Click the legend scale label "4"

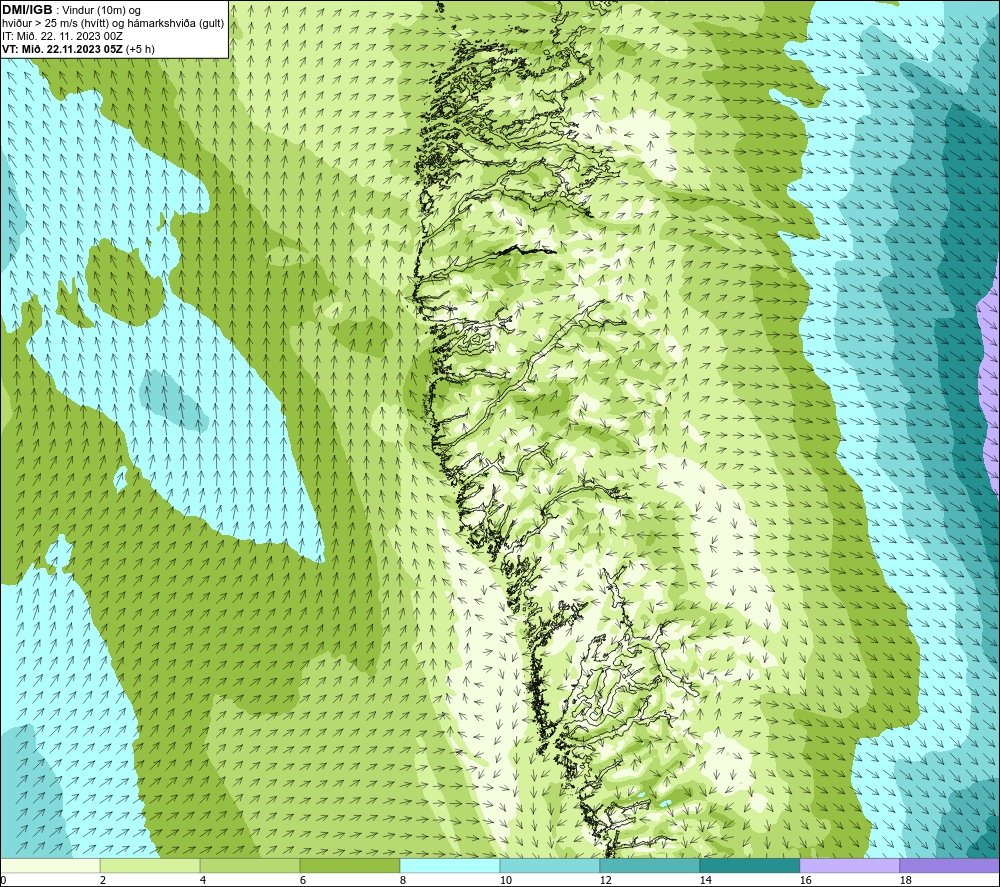tap(203, 880)
